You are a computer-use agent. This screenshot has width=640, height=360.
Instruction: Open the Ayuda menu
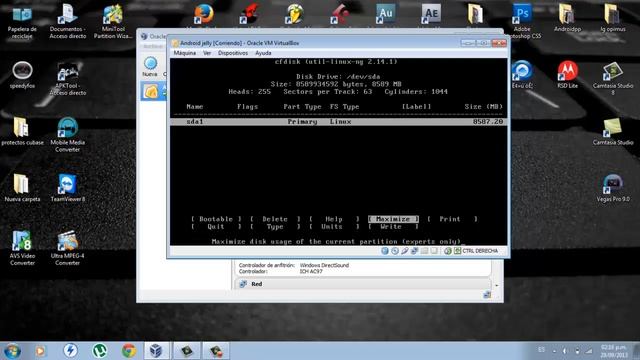(x=263, y=53)
